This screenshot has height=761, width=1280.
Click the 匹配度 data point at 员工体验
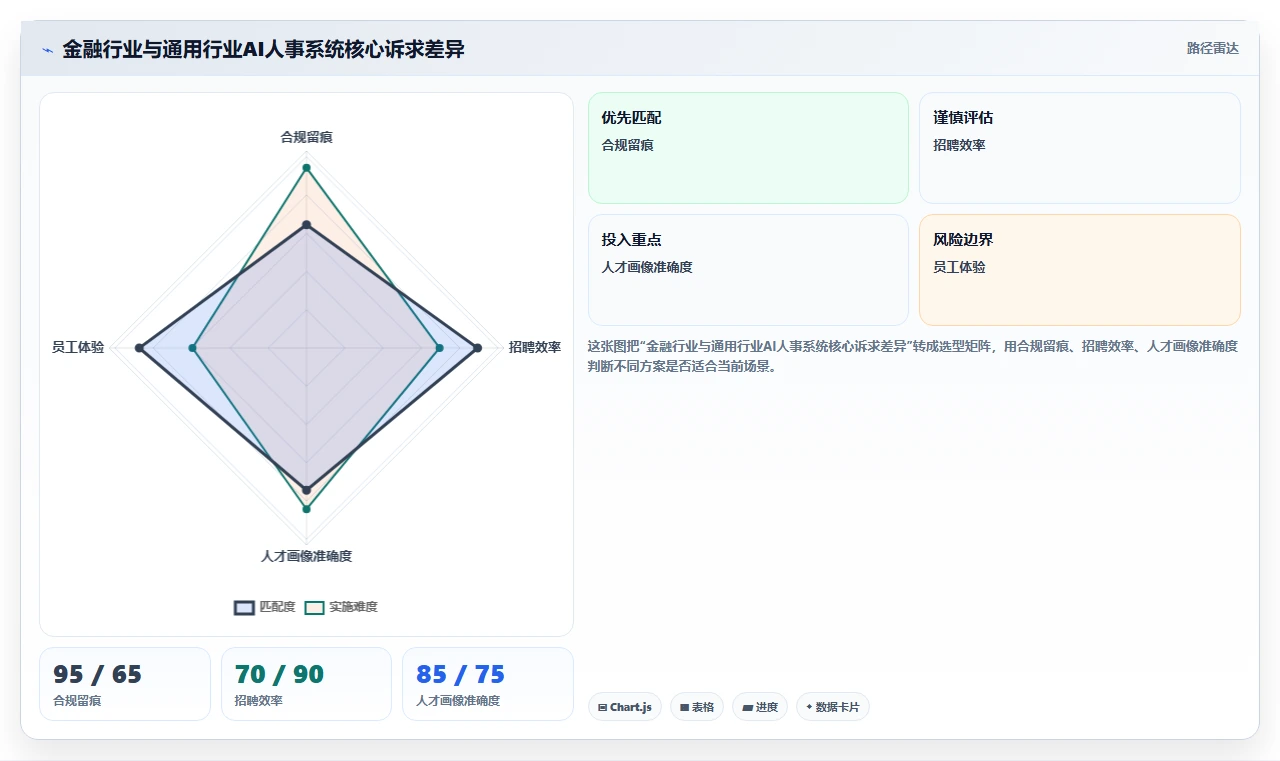click(140, 348)
